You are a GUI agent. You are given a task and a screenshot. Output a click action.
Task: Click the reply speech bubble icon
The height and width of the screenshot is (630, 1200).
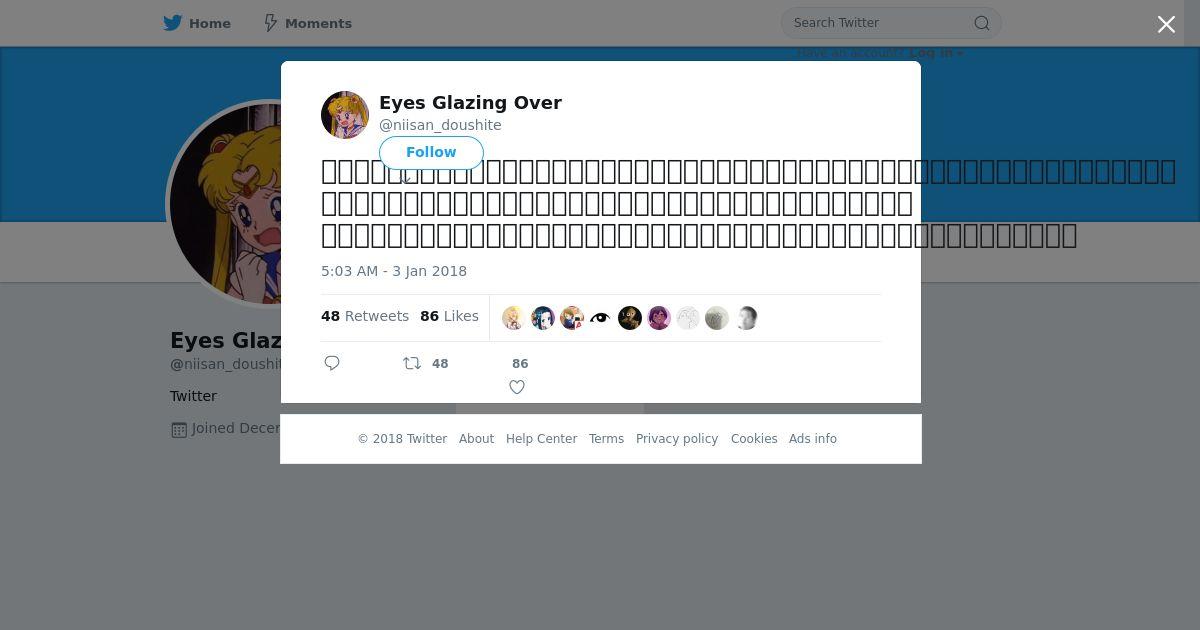coord(332,363)
